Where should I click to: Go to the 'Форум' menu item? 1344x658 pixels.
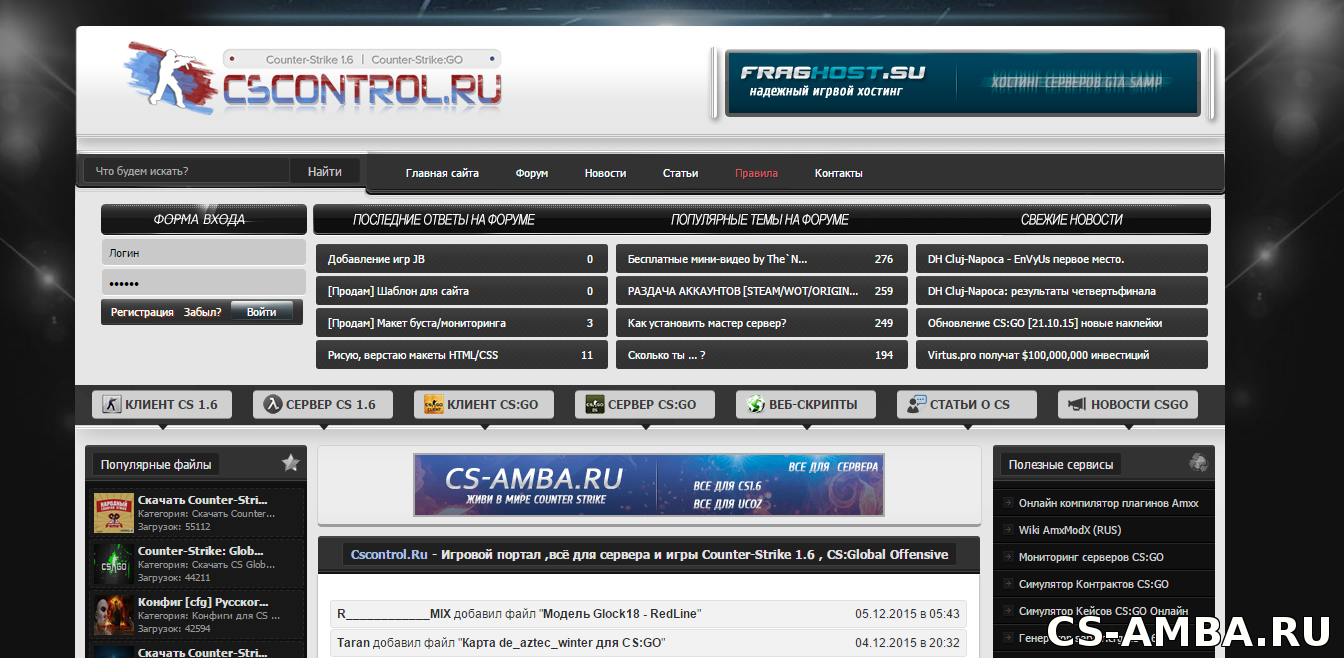coord(532,173)
